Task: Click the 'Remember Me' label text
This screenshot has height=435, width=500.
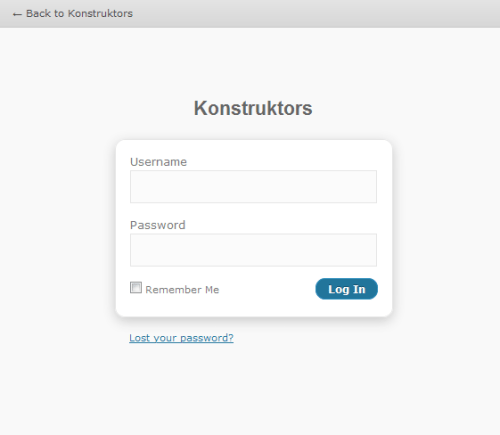Action: (182, 290)
